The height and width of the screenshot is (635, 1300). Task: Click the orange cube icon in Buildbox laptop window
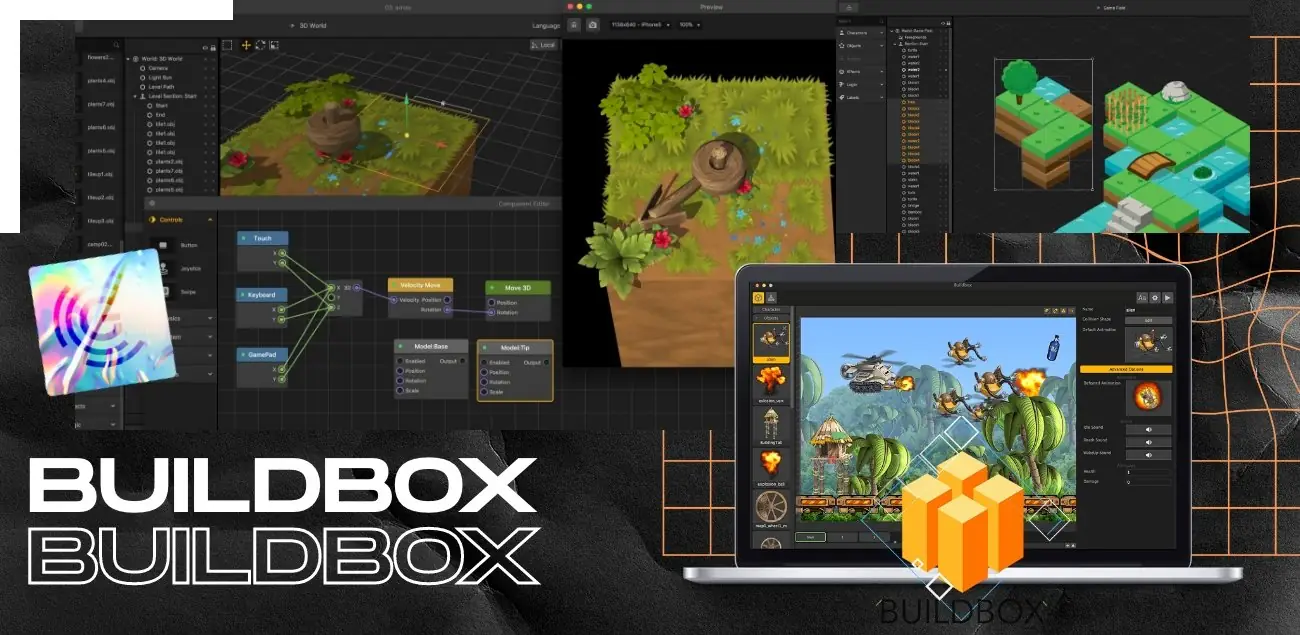759,297
